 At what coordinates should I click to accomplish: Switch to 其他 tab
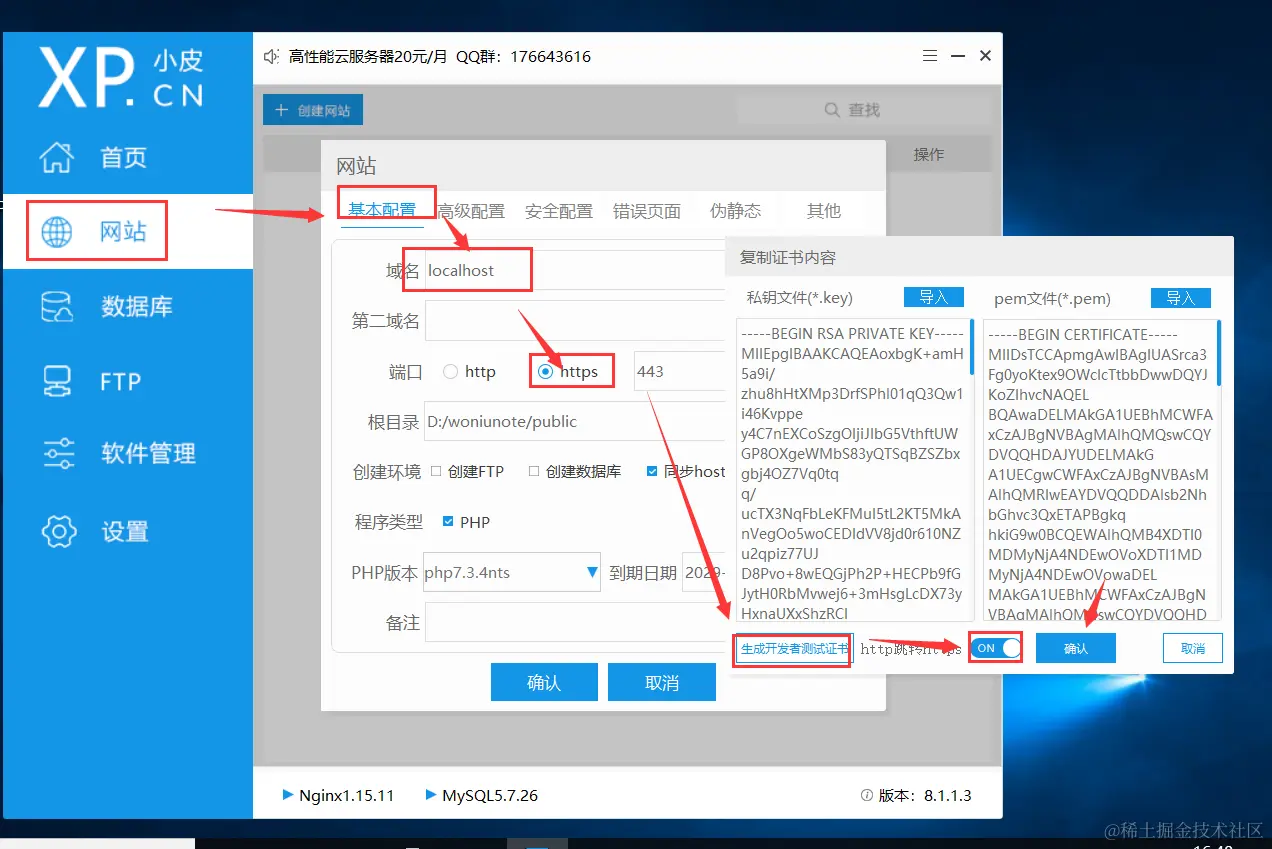[x=824, y=211]
